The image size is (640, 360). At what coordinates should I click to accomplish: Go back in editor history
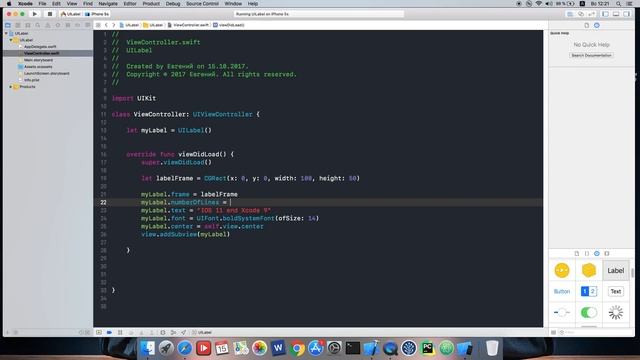106,25
